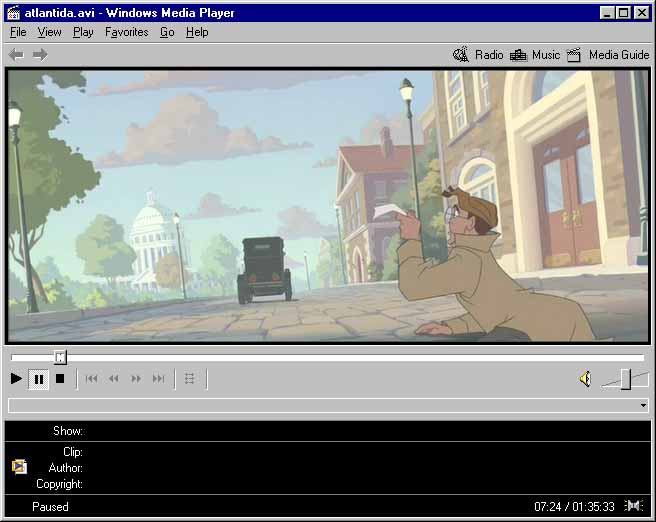The image size is (656, 522).
Task: Open the Radio tuner
Action: point(478,55)
